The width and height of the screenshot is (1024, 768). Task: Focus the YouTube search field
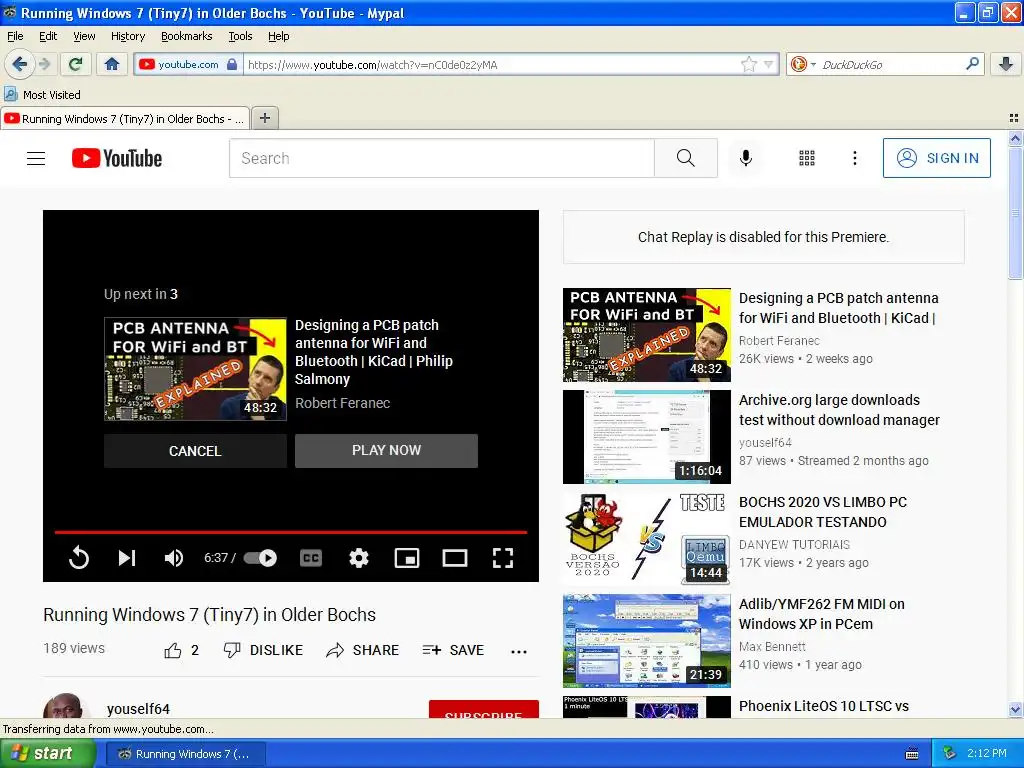click(x=441, y=158)
